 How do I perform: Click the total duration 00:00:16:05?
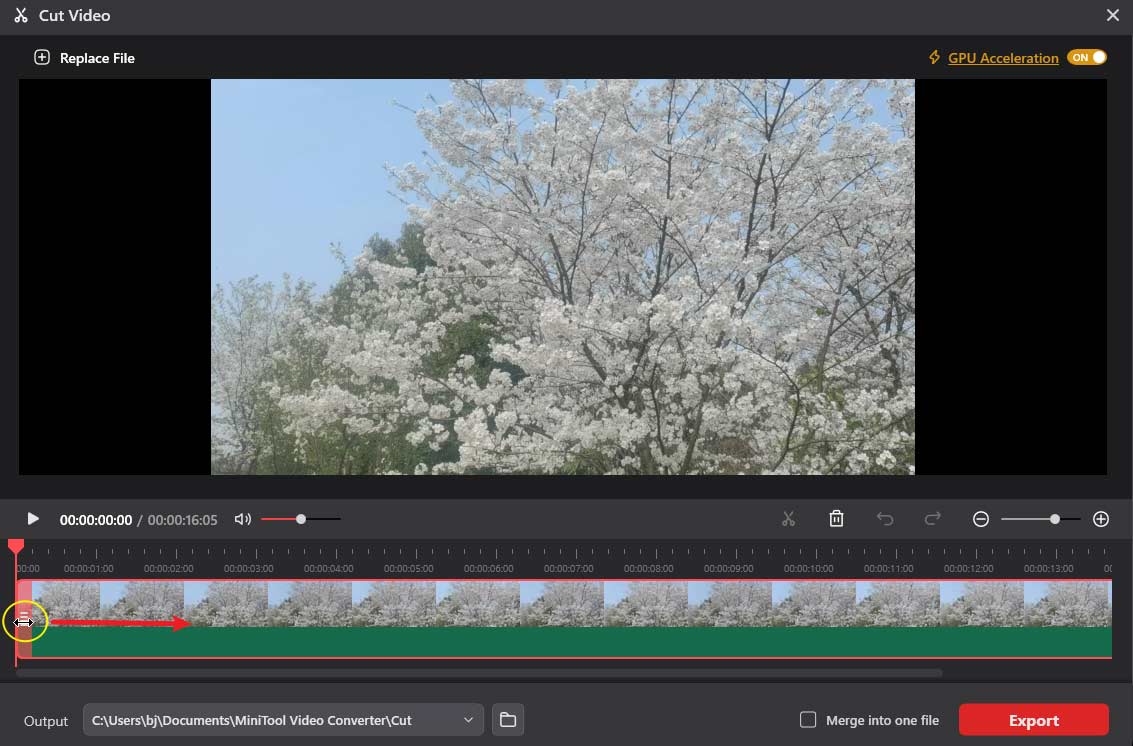click(182, 520)
